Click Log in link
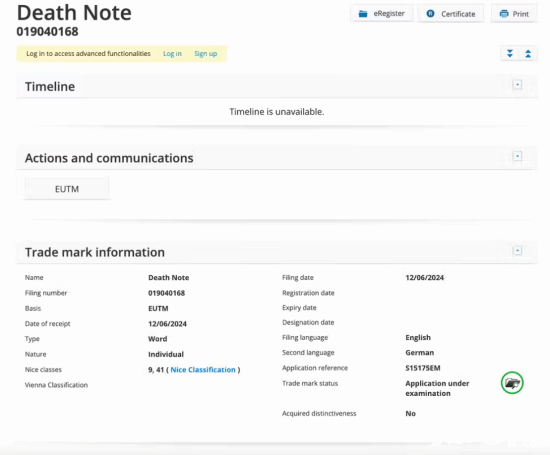This screenshot has width=550, height=455. coord(172,54)
